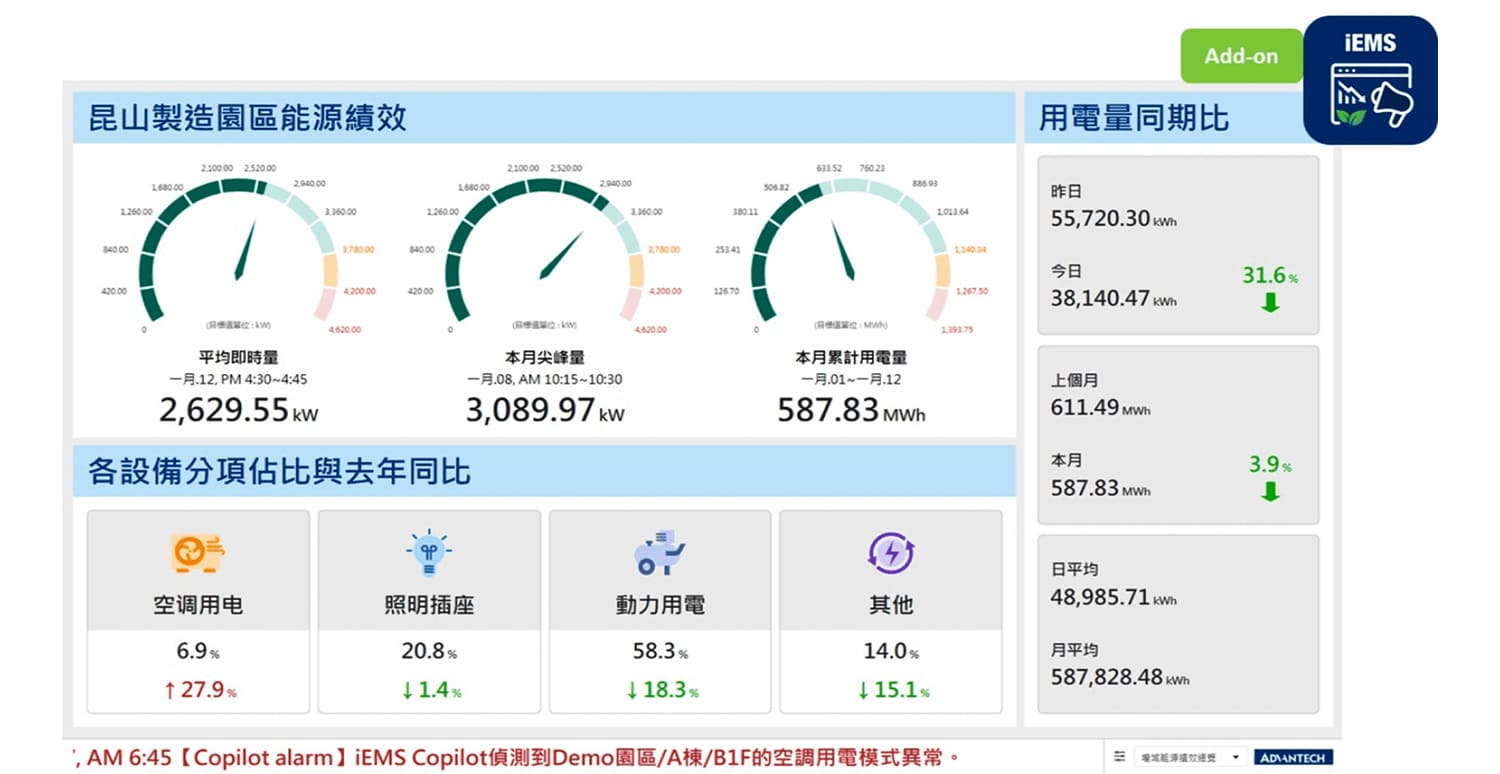Click yesterday's 55,720.30 kWh value
This screenshot has height=774, width=1500.
pos(1114,218)
